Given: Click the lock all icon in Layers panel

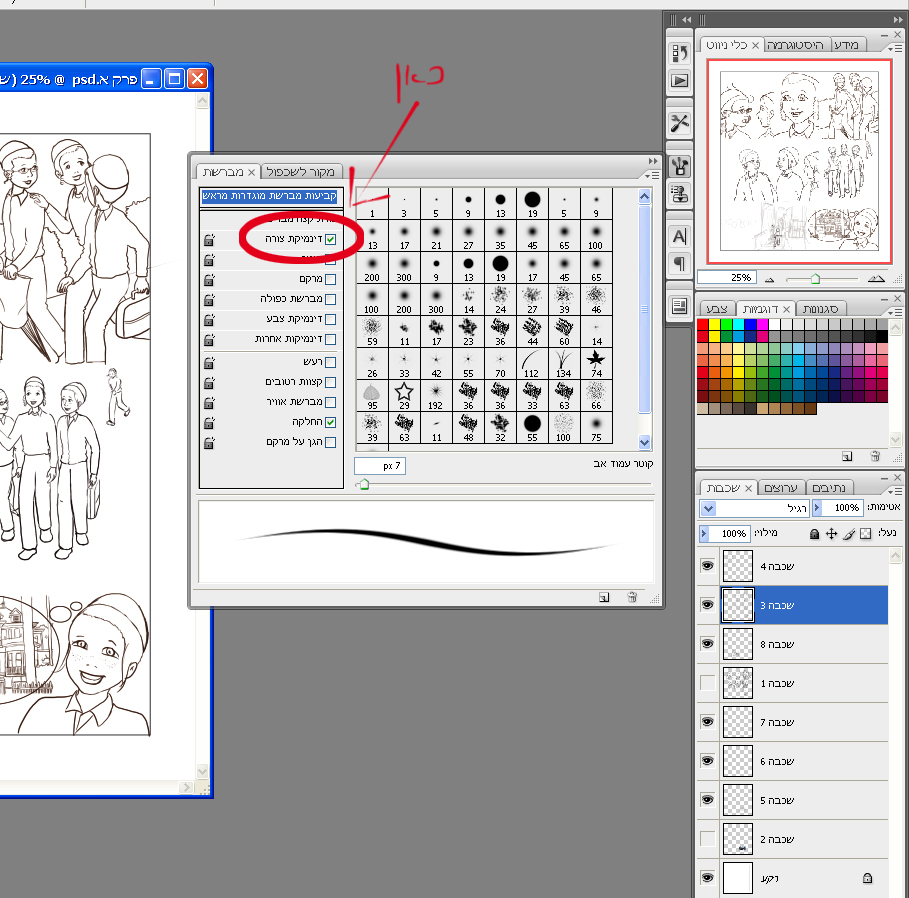Looking at the screenshot, I should point(814,534).
